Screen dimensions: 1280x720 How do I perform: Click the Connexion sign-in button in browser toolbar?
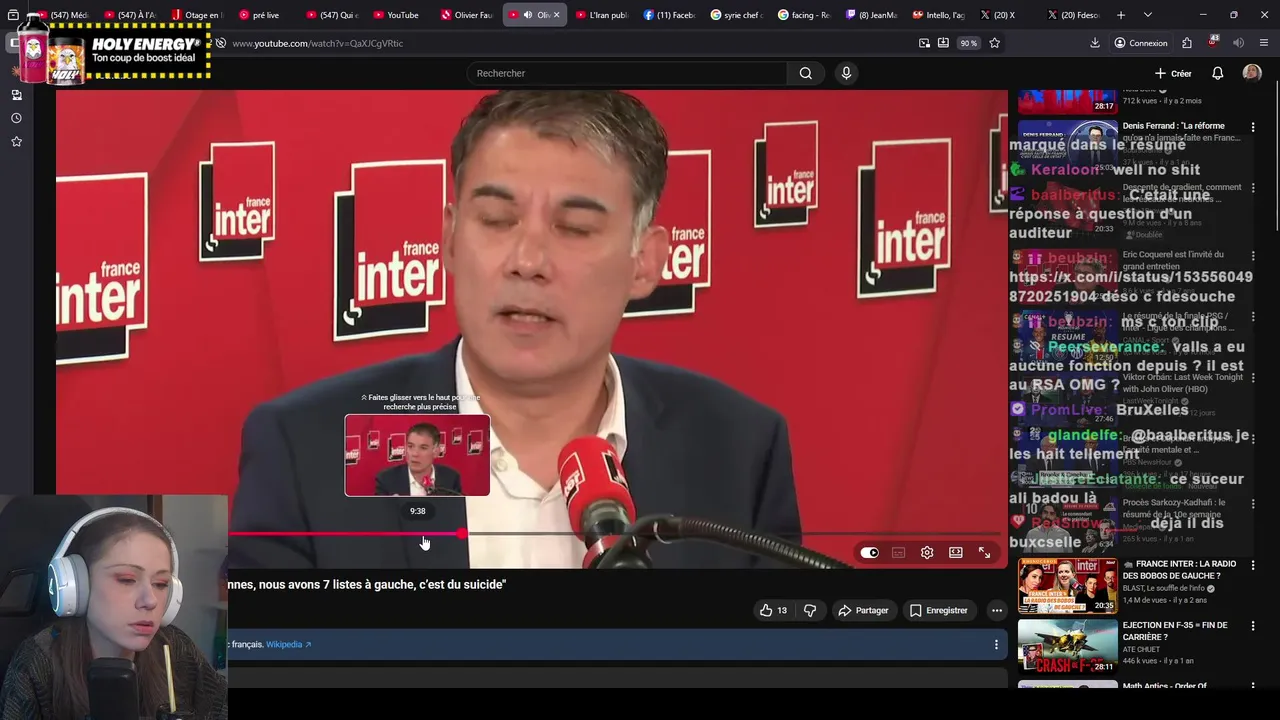[x=1141, y=43]
